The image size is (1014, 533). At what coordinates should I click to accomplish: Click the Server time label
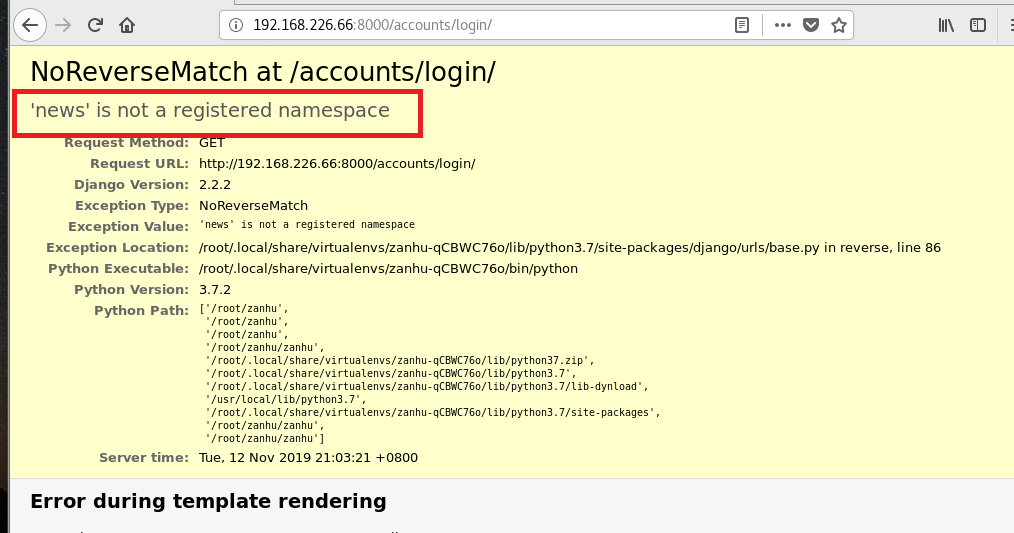click(x=144, y=457)
